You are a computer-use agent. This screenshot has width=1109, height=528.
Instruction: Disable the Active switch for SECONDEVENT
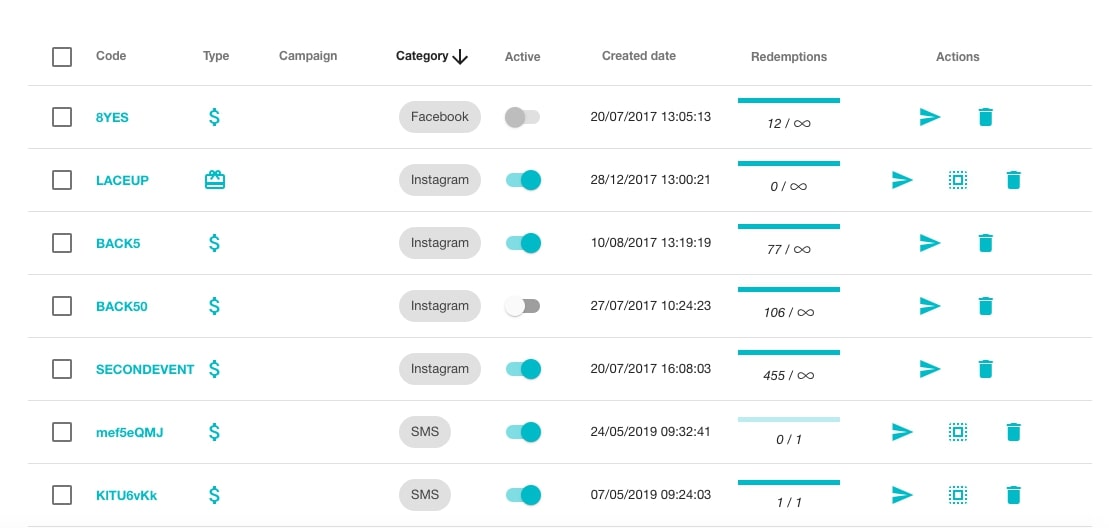tap(523, 369)
